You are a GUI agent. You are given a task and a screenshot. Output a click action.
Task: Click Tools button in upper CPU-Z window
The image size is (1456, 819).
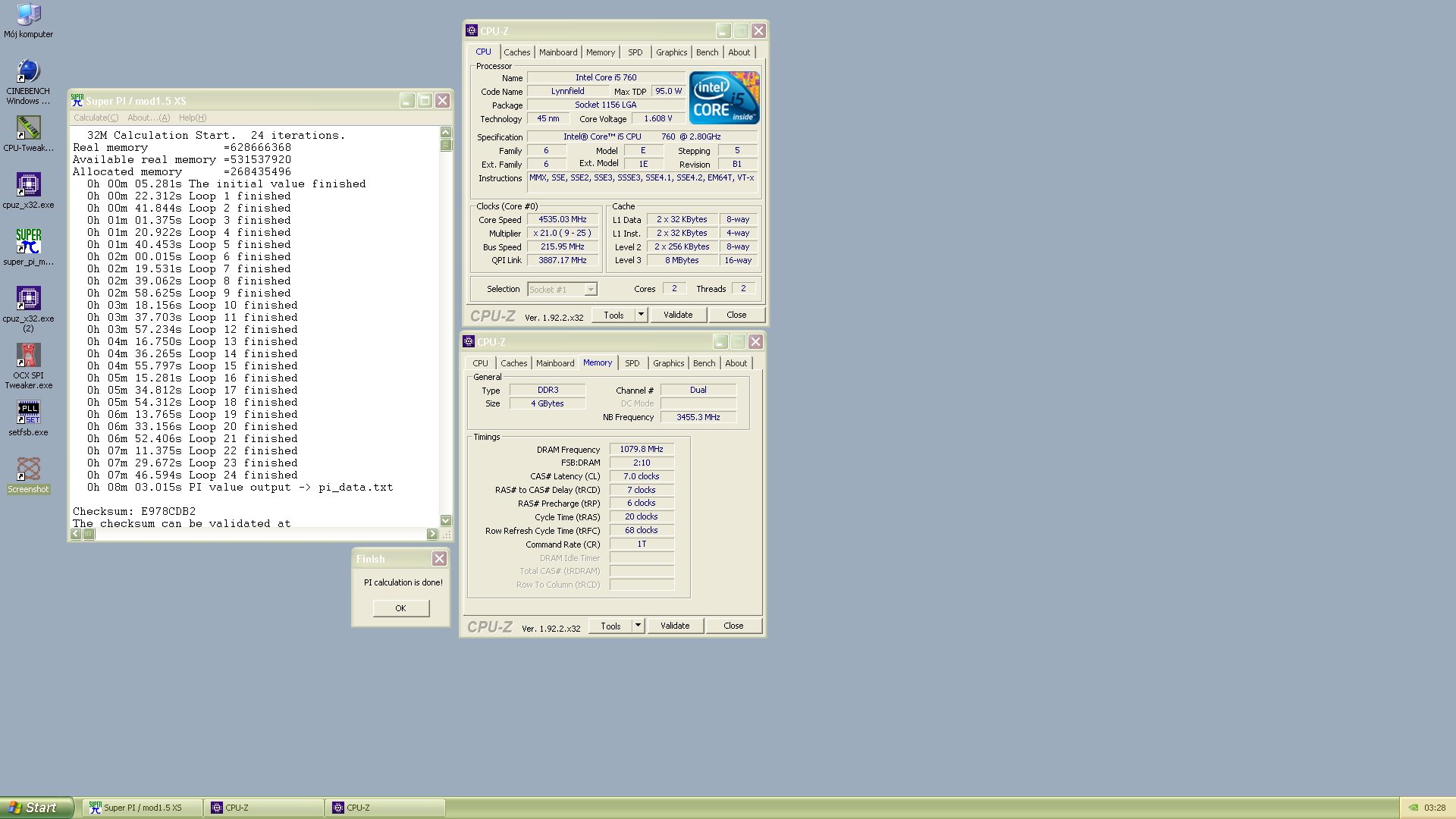[x=613, y=315]
